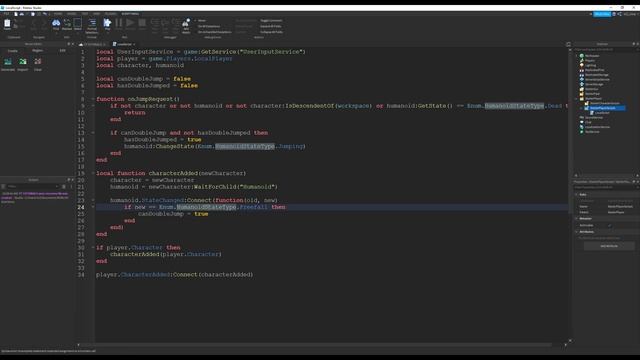The image size is (640, 360).
Task: Collapse the StarterPlayer tree node
Action: (577, 98)
